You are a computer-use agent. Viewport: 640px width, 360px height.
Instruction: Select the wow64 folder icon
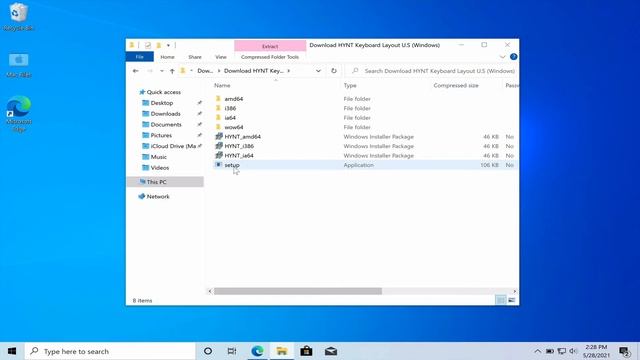pos(218,127)
